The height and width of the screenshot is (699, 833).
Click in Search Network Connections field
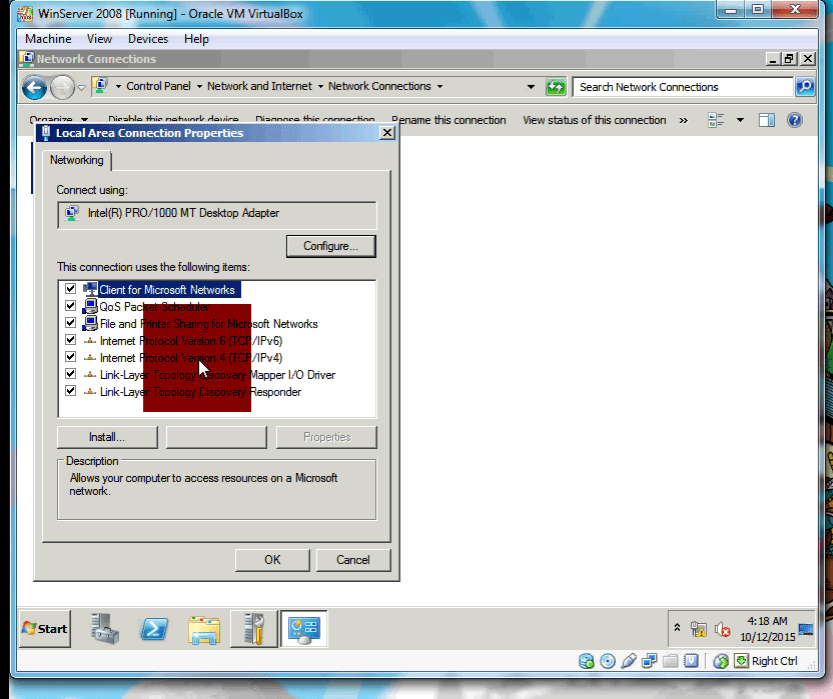tap(683, 87)
